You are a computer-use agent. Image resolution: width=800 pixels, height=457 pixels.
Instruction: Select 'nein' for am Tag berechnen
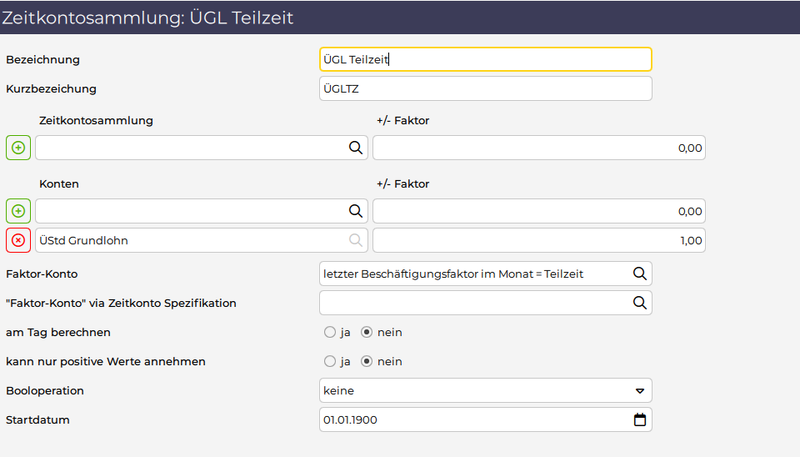pos(366,332)
